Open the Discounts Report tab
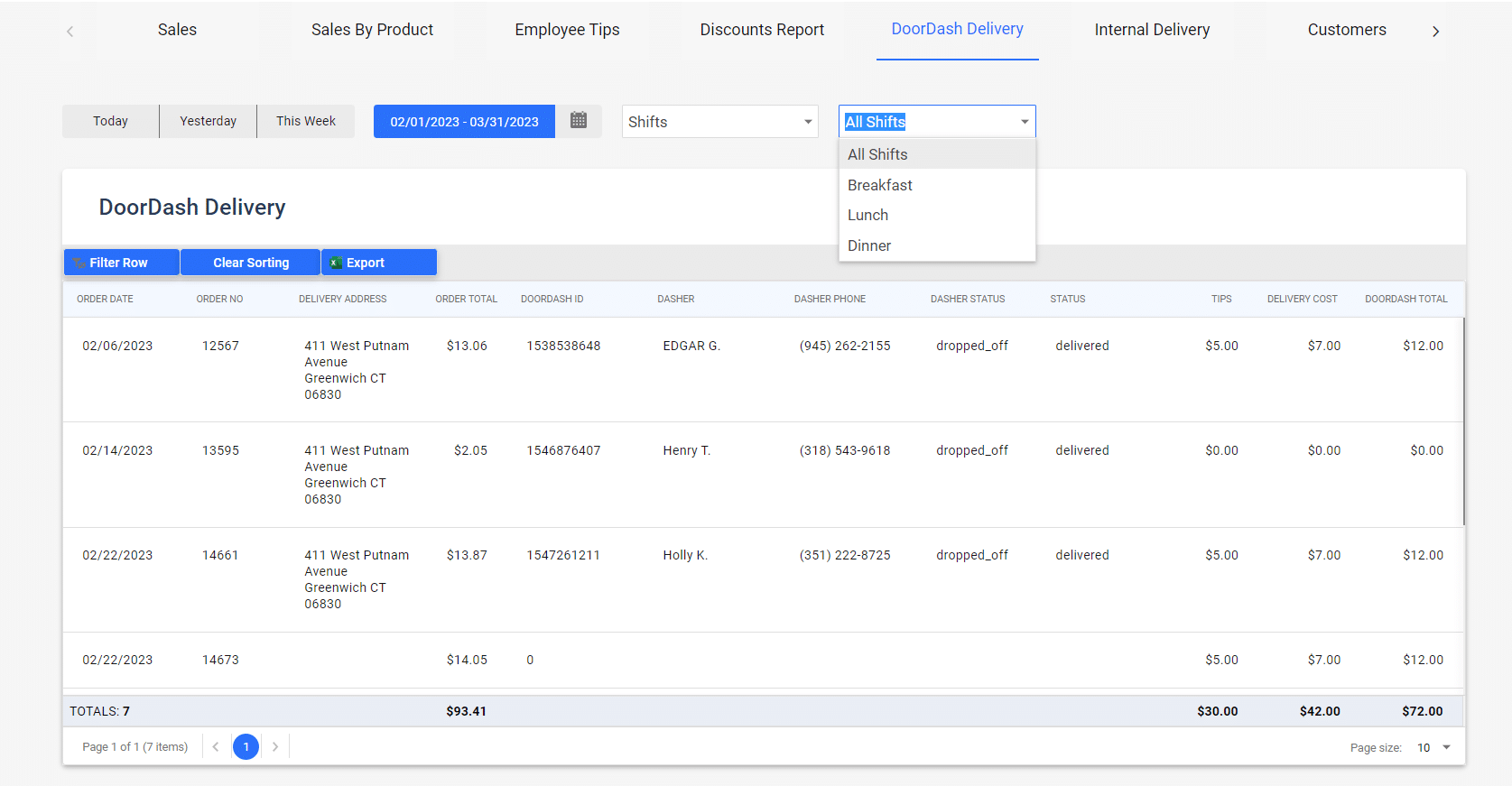The height and width of the screenshot is (786, 1512). (762, 30)
